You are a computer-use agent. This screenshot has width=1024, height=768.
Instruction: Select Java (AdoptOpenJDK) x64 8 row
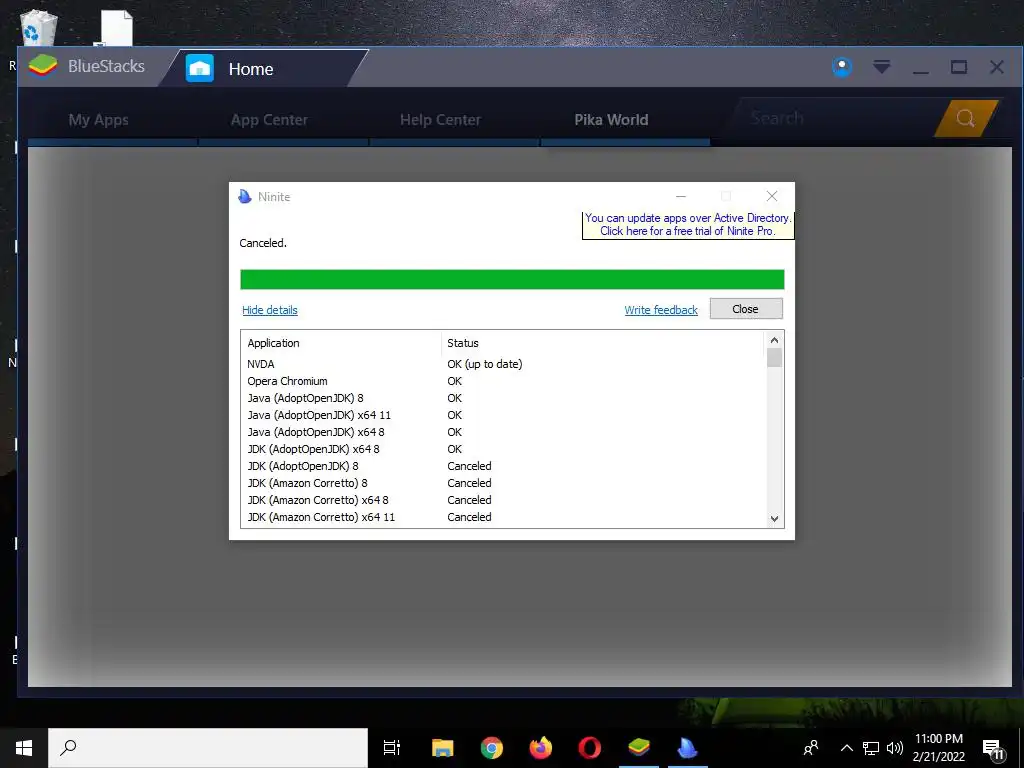(503, 432)
